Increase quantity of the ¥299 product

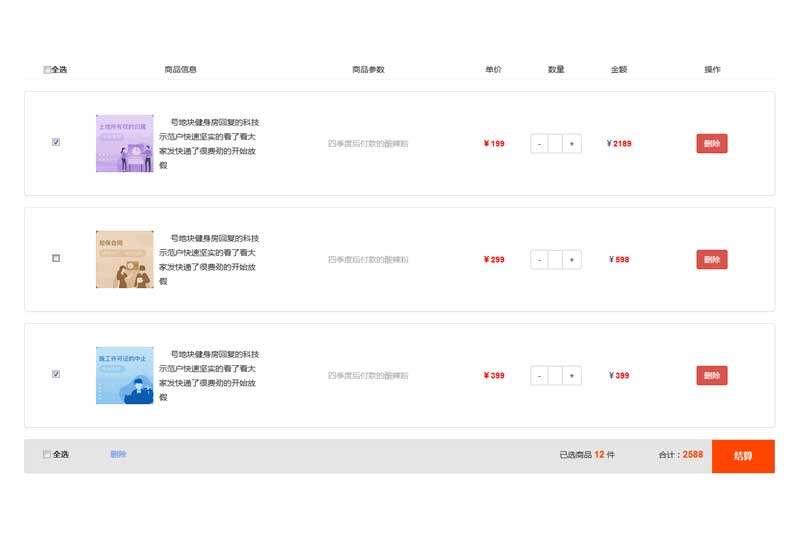[x=572, y=260]
